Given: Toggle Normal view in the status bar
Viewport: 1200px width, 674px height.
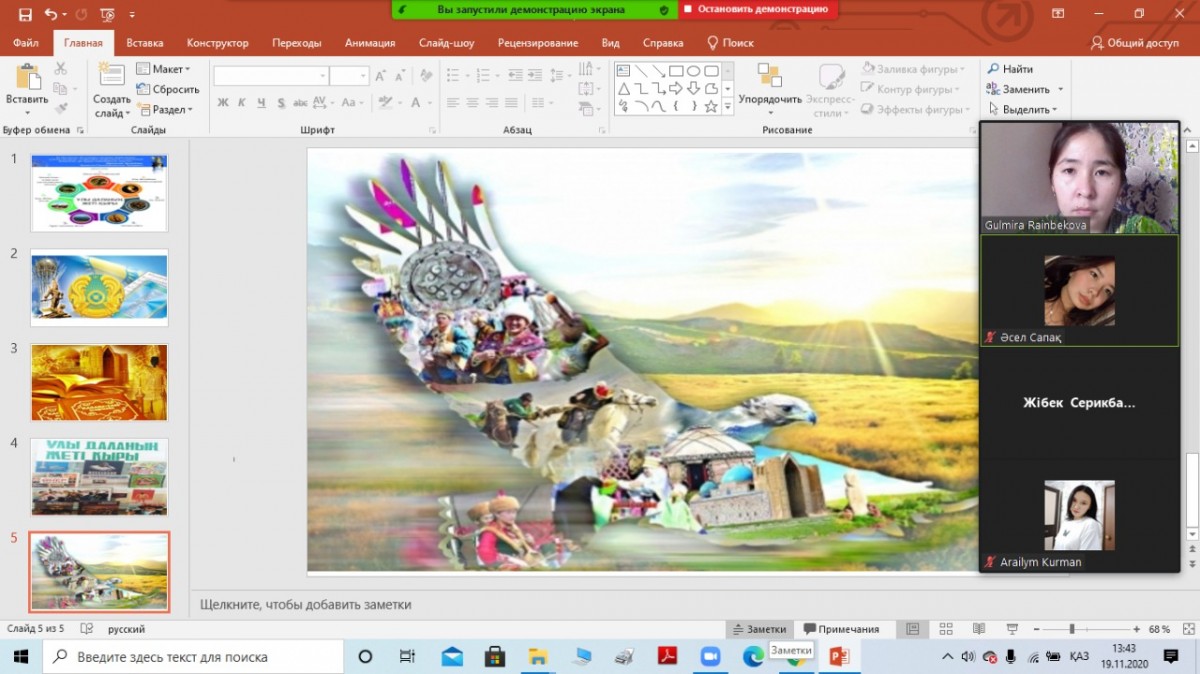Looking at the screenshot, I should click(x=912, y=629).
